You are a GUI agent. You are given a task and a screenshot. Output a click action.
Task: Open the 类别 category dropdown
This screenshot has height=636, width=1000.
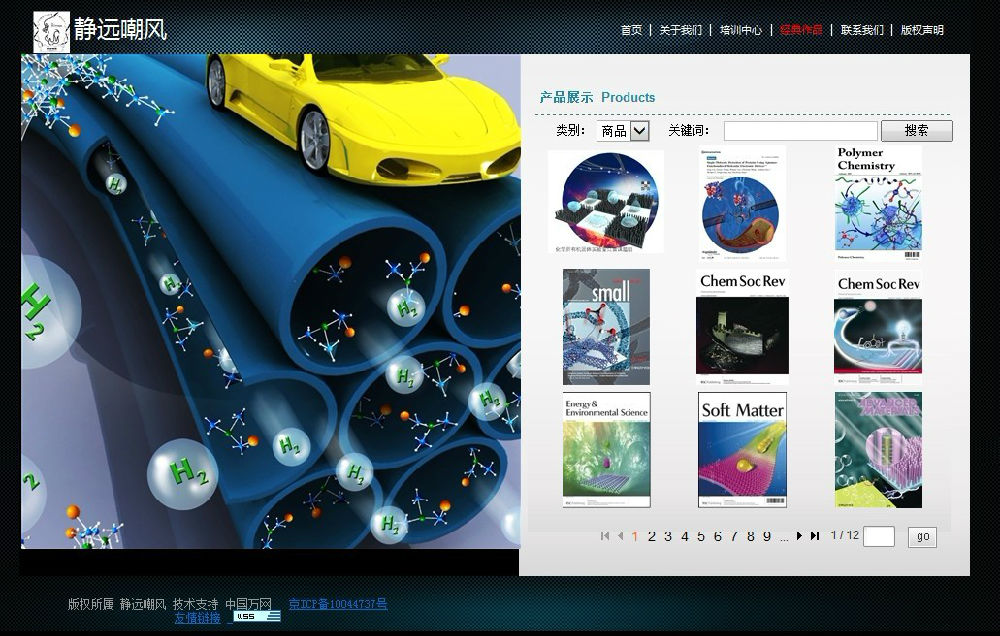pos(623,131)
